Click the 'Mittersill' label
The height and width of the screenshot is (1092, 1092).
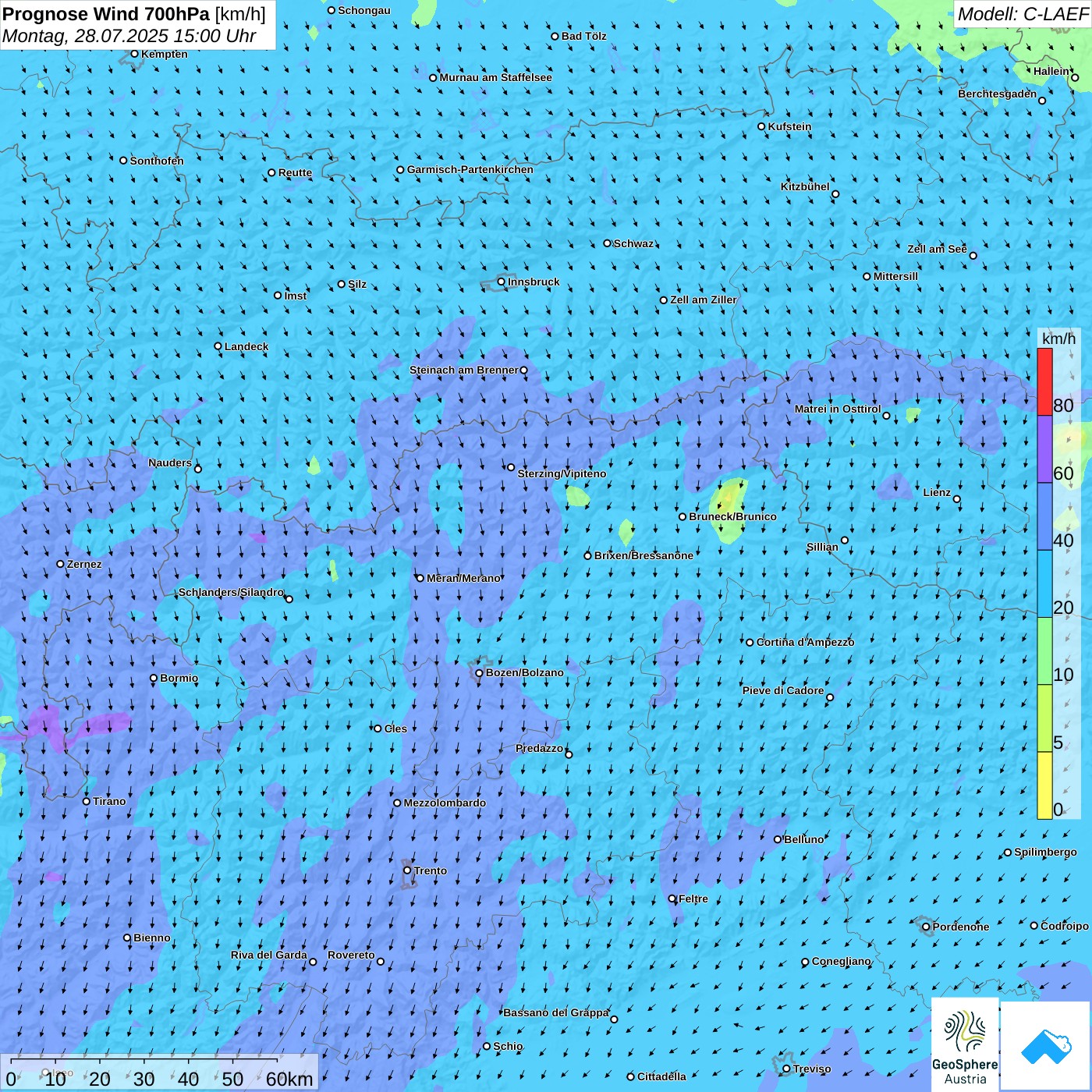click(x=896, y=276)
